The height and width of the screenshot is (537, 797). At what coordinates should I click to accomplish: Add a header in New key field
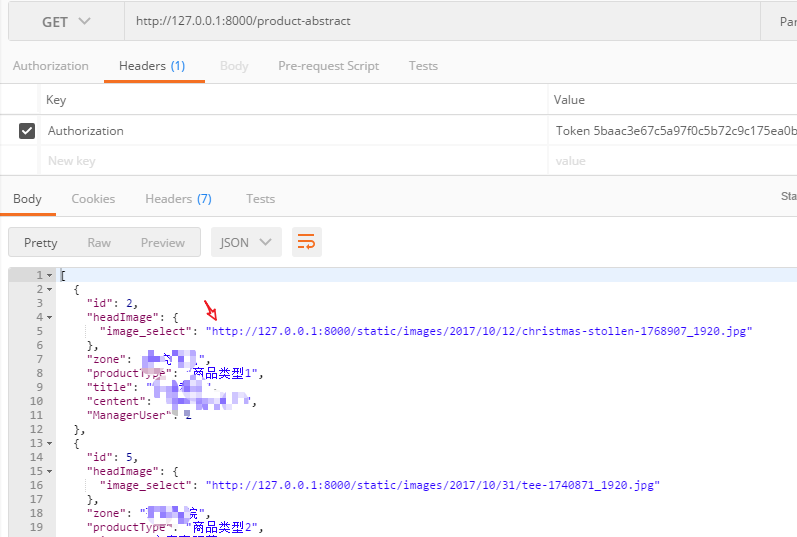[x=294, y=161]
